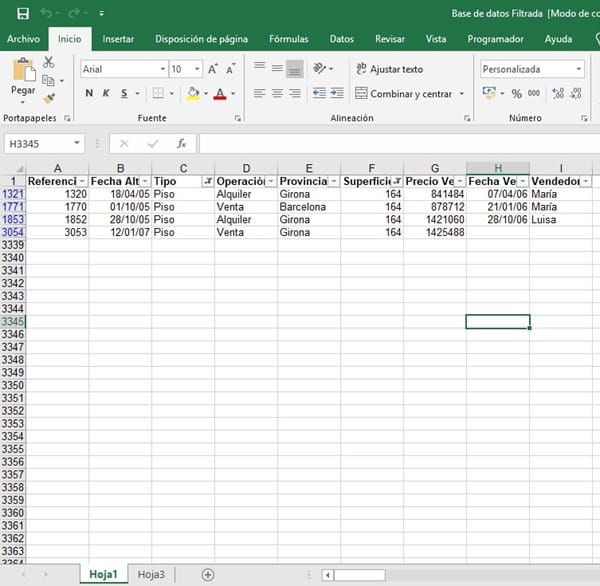
Task: Toggle Ajustar texto wrap text
Action: [x=388, y=69]
